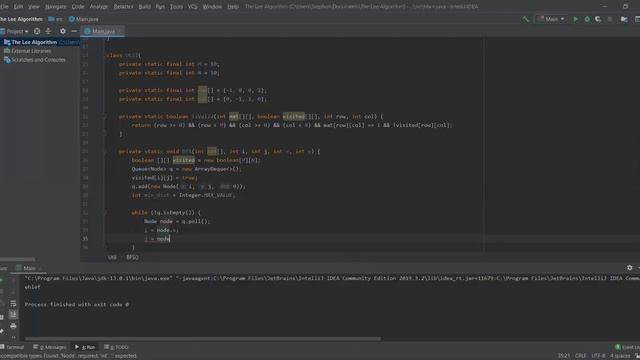This screenshot has height=360, width=640.
Task: Click the Build project hammer icon
Action: [x=525, y=19]
